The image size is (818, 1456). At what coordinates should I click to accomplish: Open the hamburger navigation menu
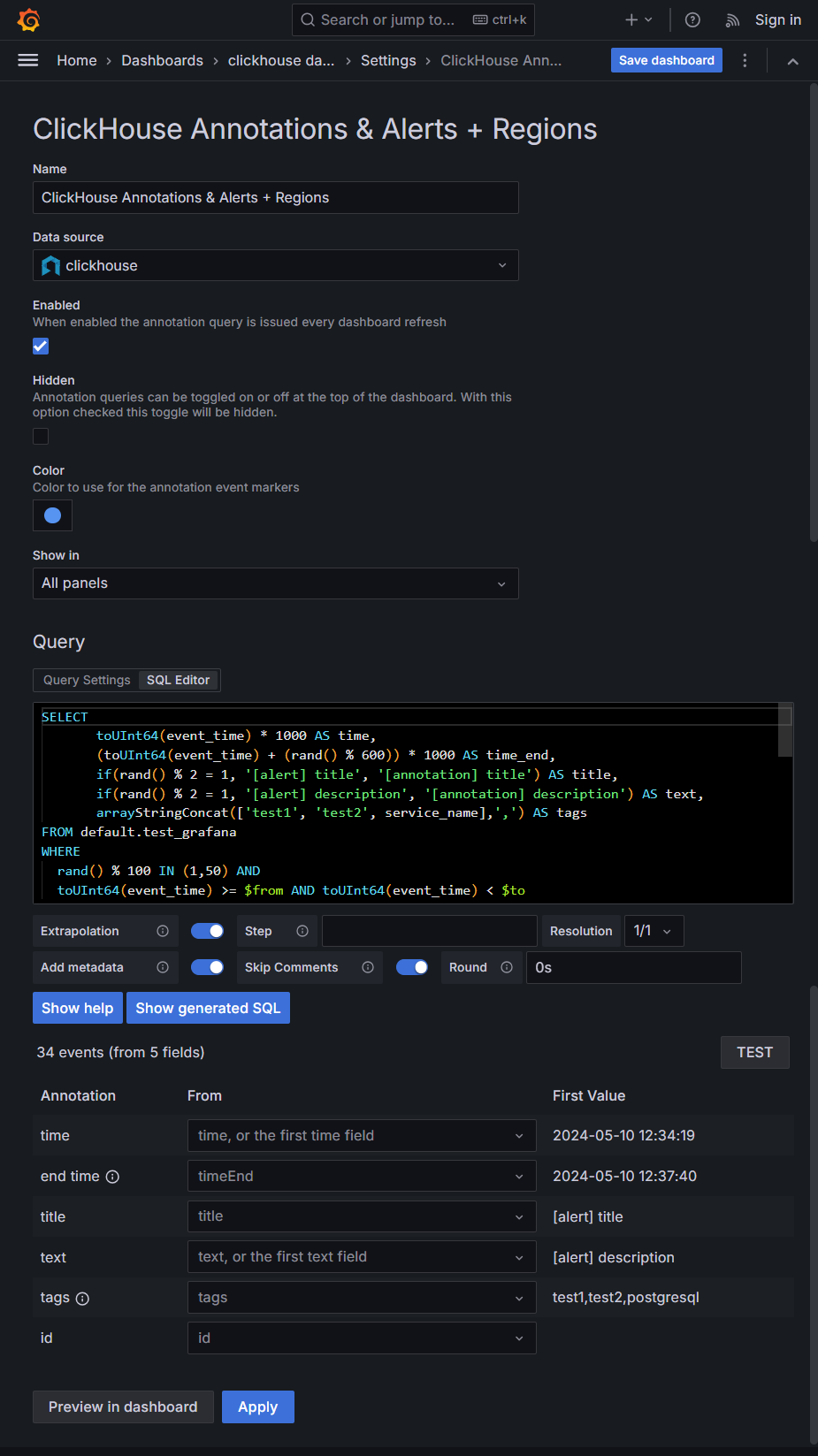click(x=28, y=60)
